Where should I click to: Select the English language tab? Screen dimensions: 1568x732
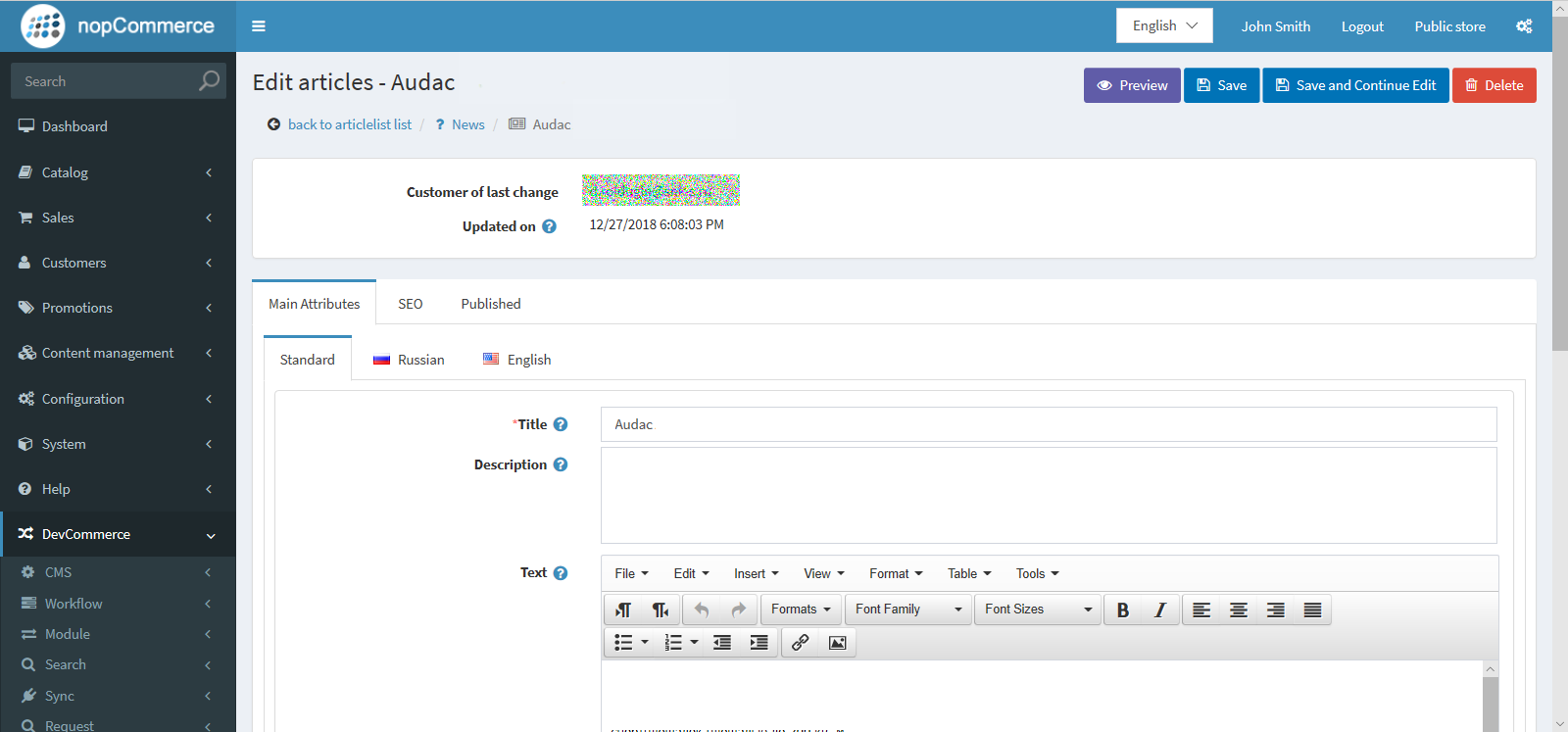pyautogui.click(x=516, y=360)
